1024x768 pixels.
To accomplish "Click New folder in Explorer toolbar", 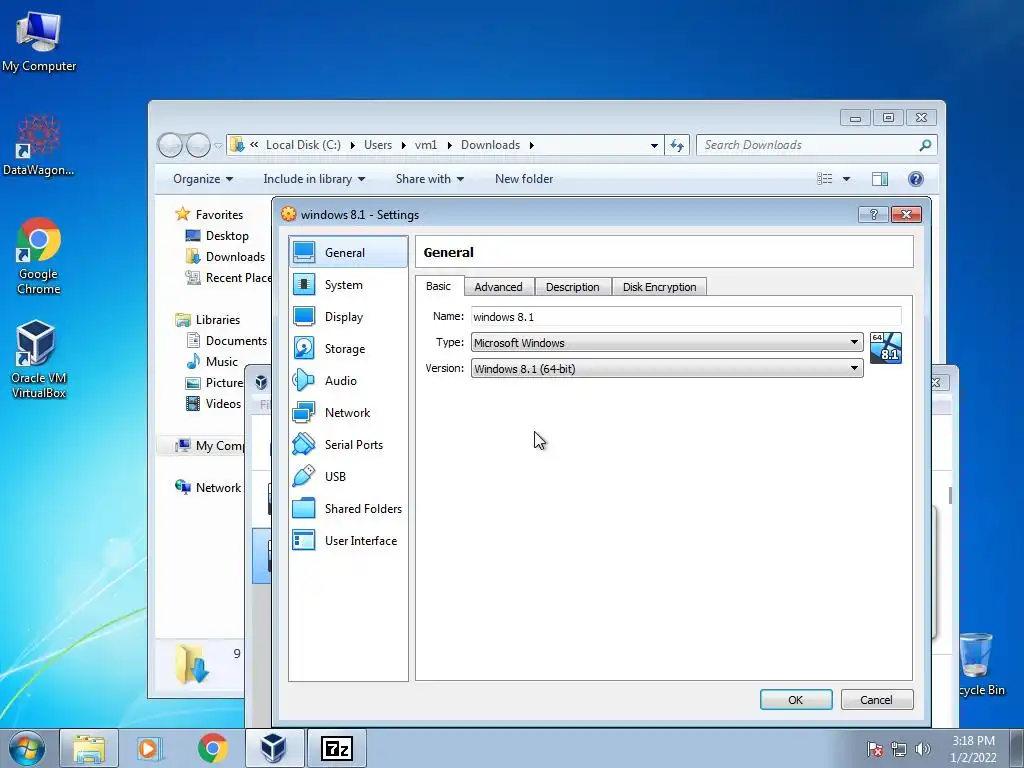I will point(524,179).
